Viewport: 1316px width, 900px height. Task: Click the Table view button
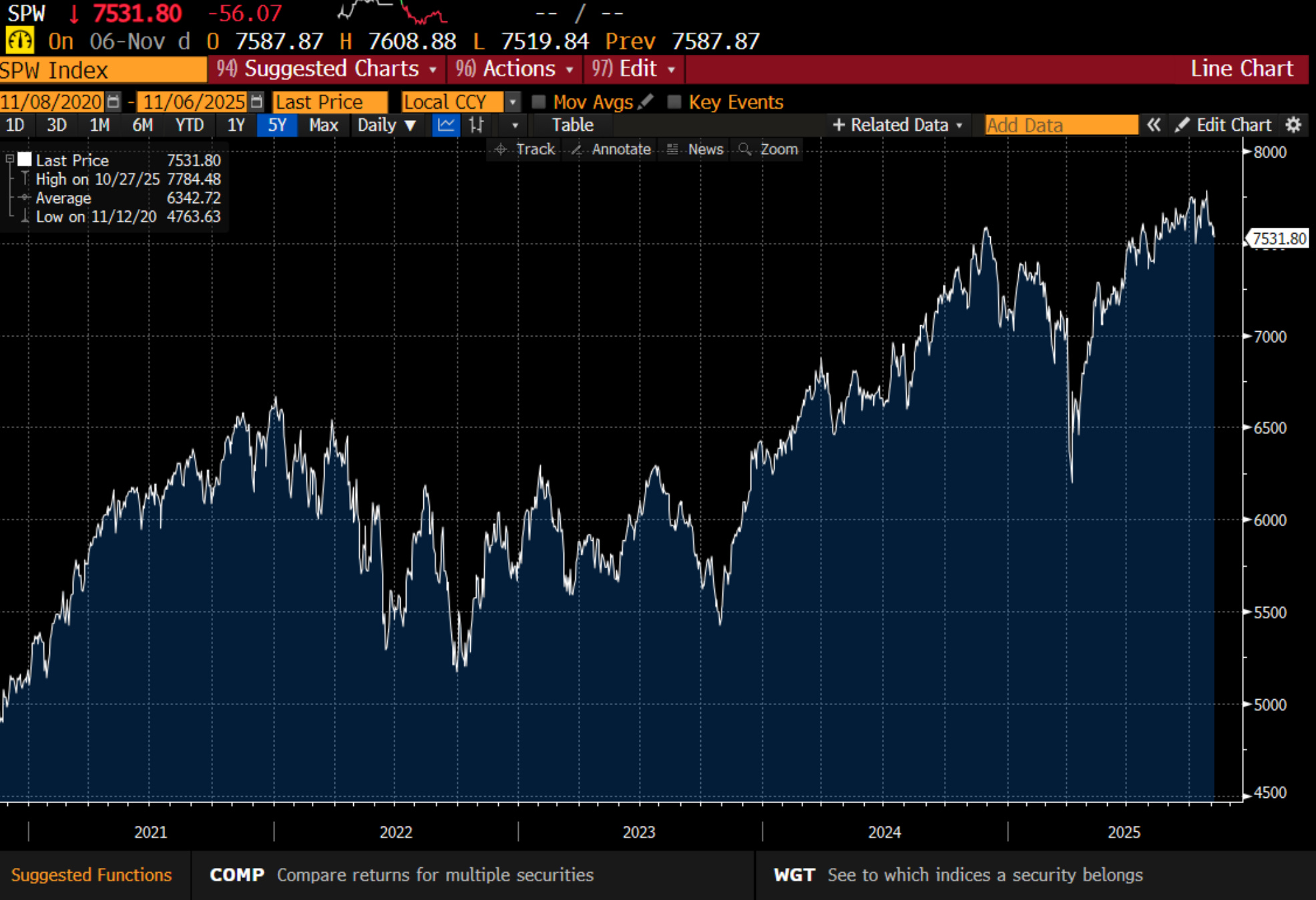[572, 125]
